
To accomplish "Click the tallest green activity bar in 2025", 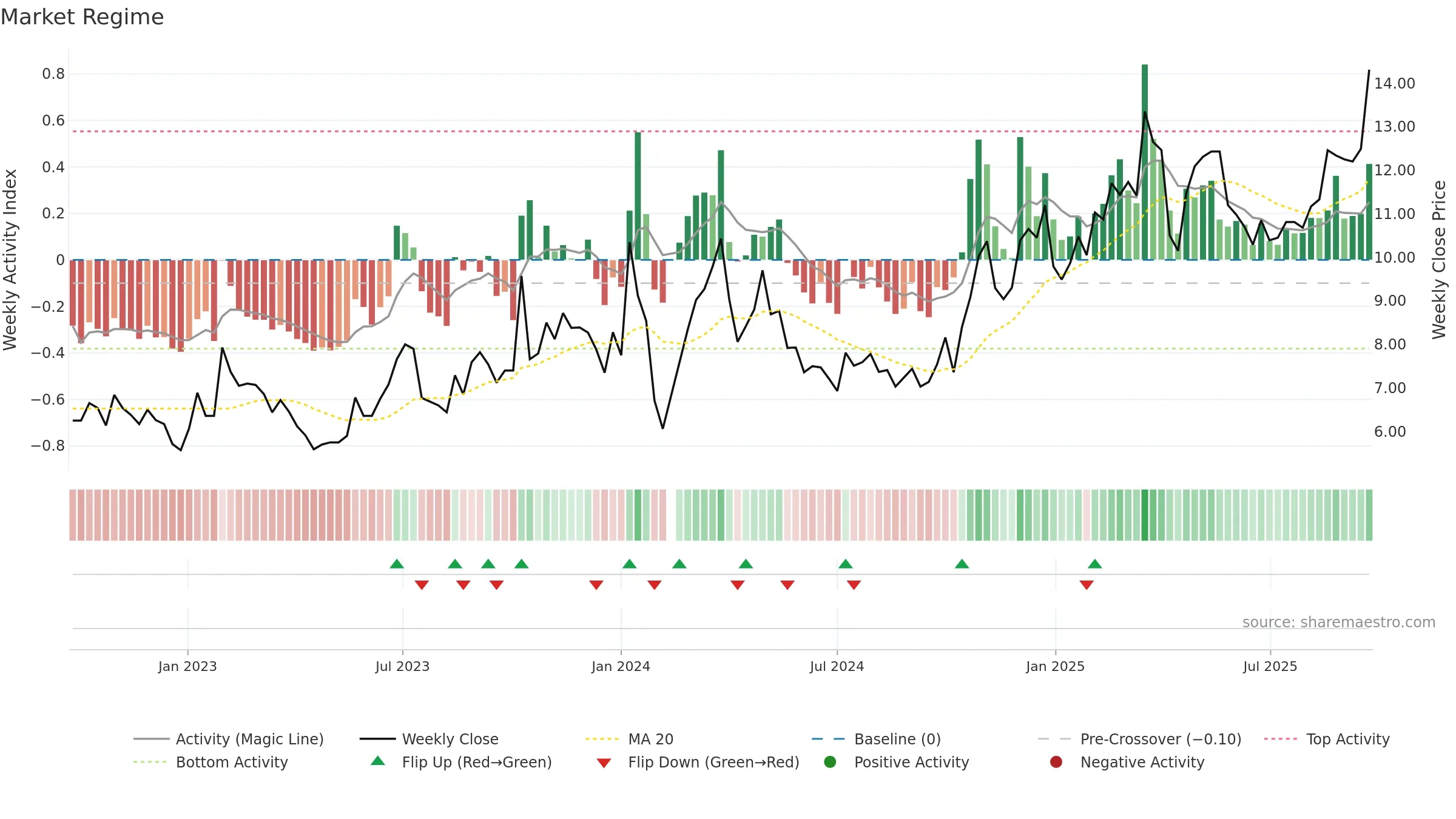I will click(x=1145, y=162).
